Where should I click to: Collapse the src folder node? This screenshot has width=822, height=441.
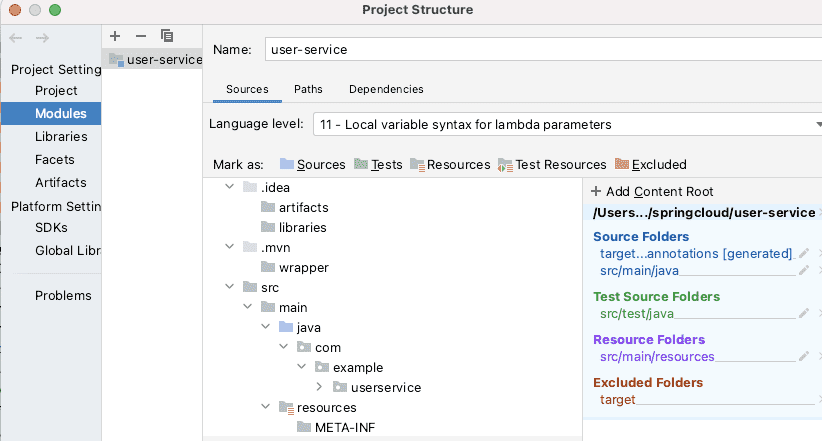click(230, 287)
